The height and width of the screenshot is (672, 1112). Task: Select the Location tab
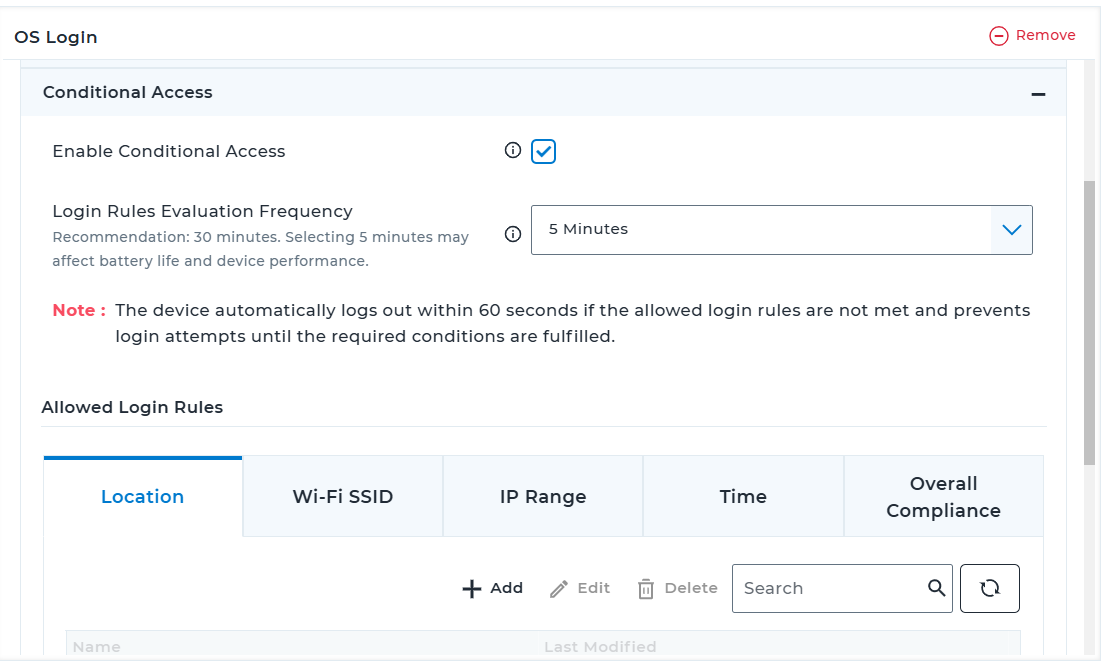click(x=143, y=497)
